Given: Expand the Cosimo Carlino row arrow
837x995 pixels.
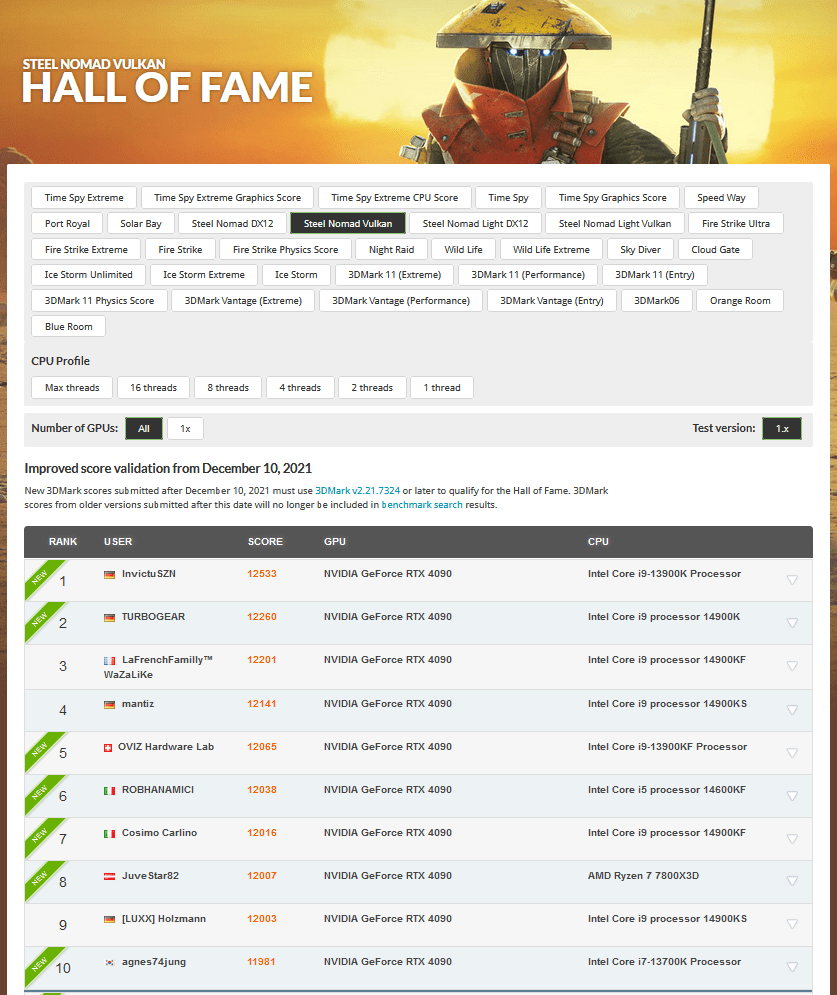Looking at the screenshot, I should click(x=792, y=839).
